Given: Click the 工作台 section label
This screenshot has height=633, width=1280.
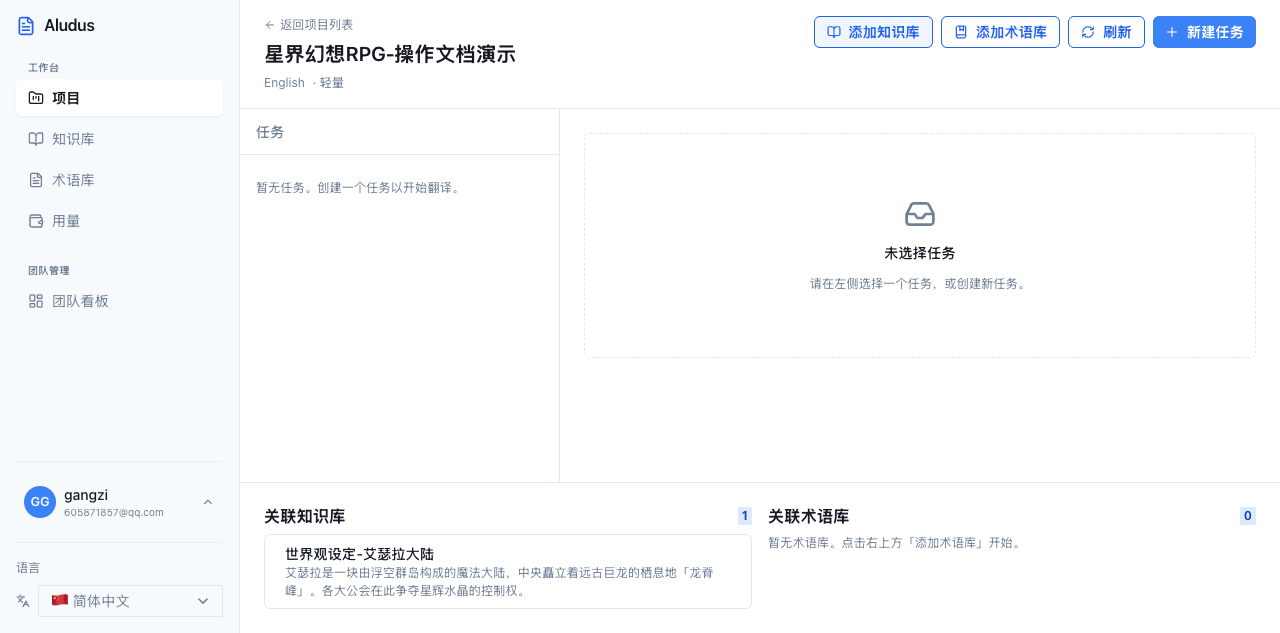Looking at the screenshot, I should point(43,67).
